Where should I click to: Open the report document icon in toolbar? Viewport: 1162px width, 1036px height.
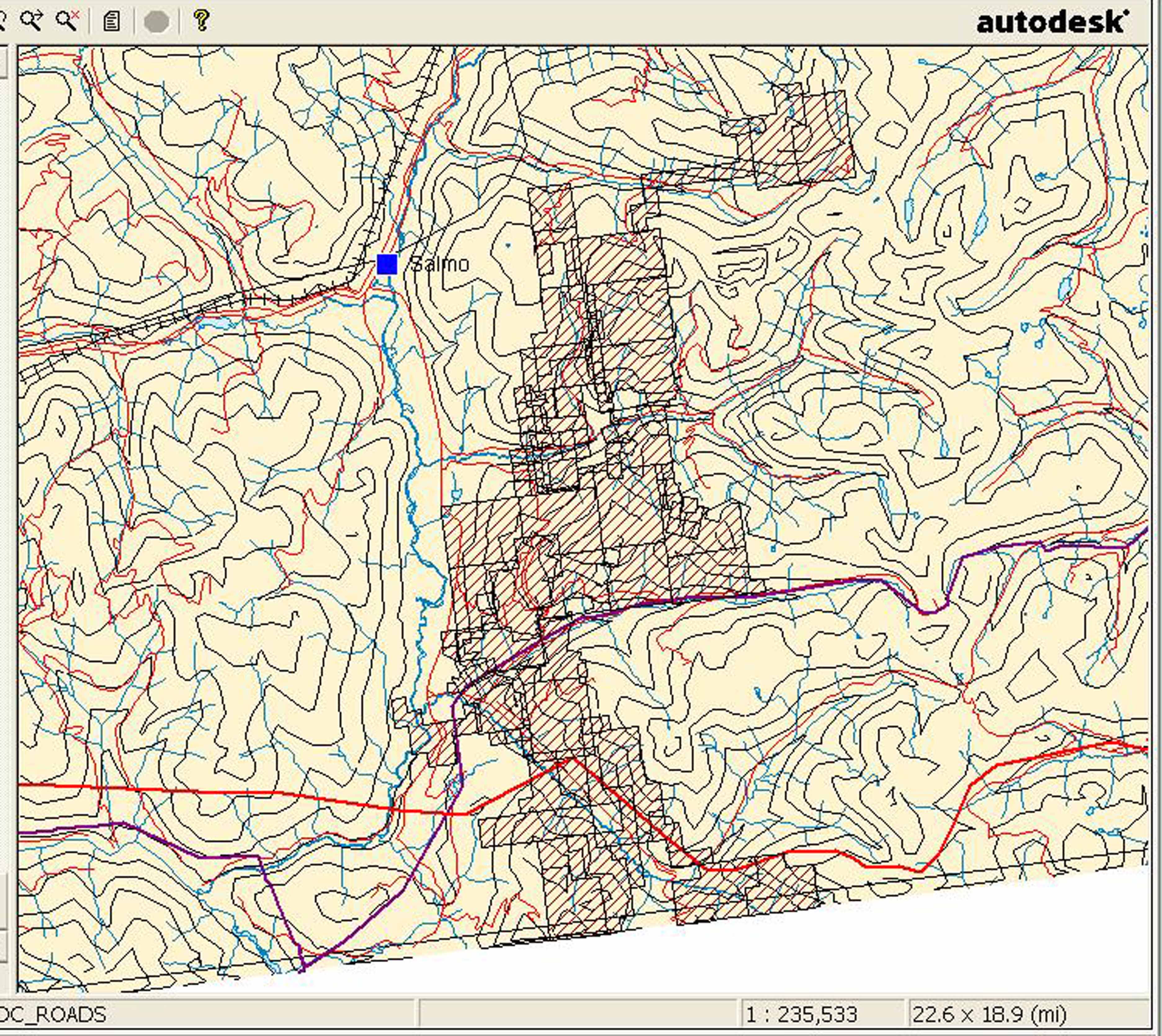coord(112,22)
